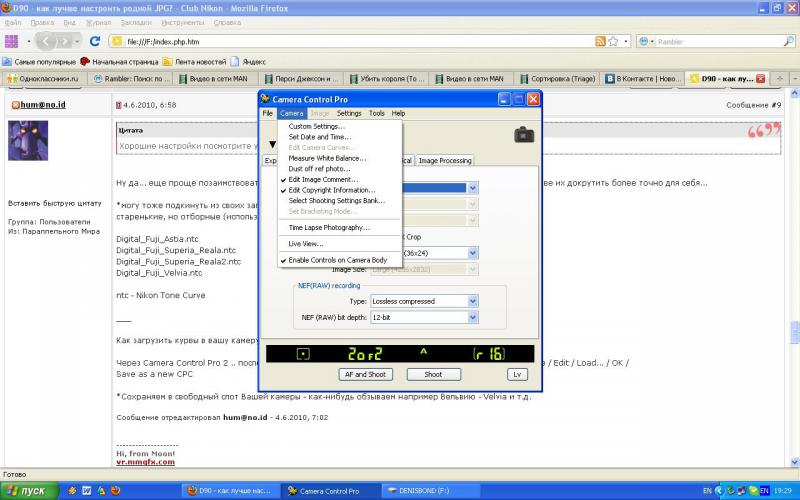This screenshot has width=800, height=500.
Task: Click the Firefox page vertical scrollbar thumb
Action: (x=794, y=333)
